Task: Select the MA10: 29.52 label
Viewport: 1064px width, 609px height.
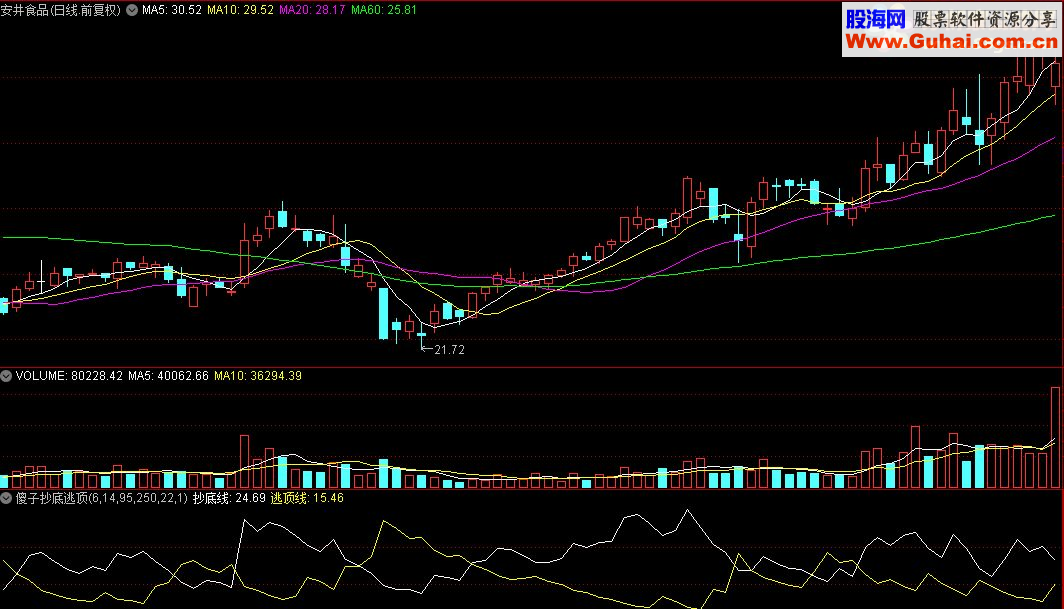Action: point(240,10)
